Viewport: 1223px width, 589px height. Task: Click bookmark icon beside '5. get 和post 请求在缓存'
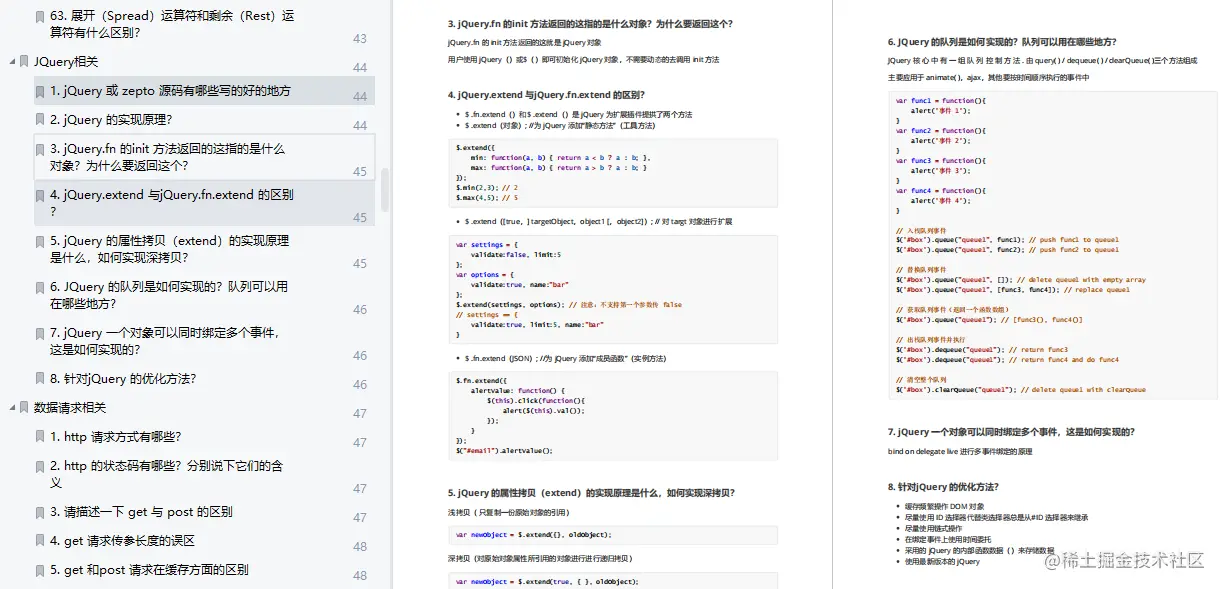pyautogui.click(x=39, y=570)
